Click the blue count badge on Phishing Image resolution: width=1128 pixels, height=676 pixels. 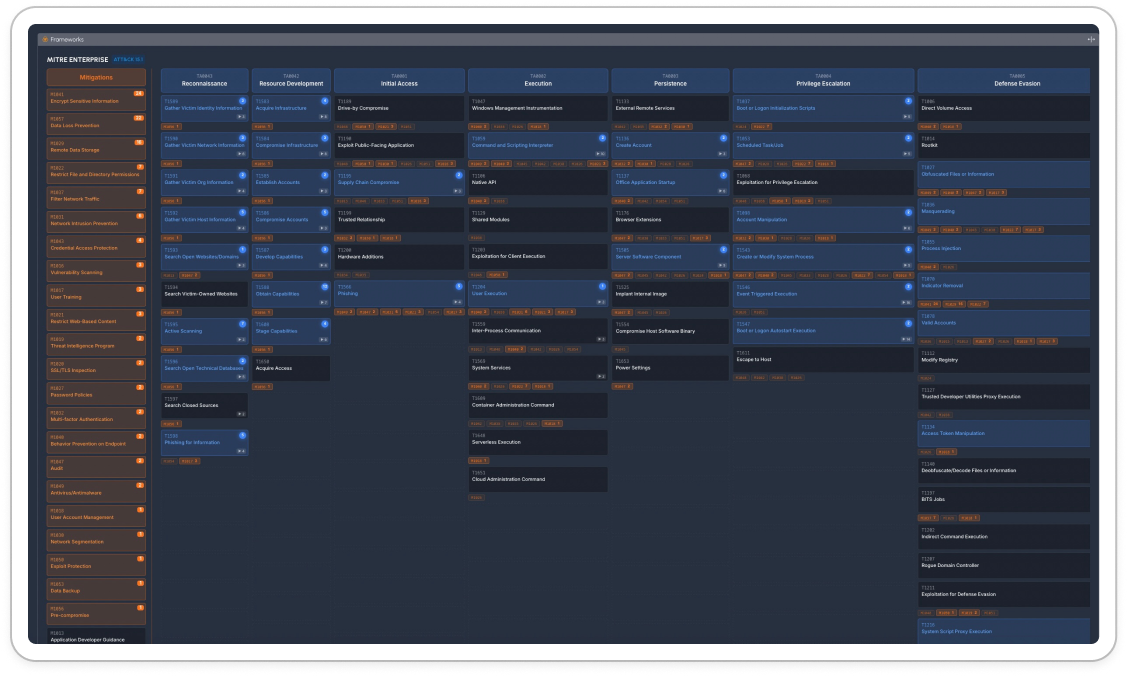click(x=459, y=287)
